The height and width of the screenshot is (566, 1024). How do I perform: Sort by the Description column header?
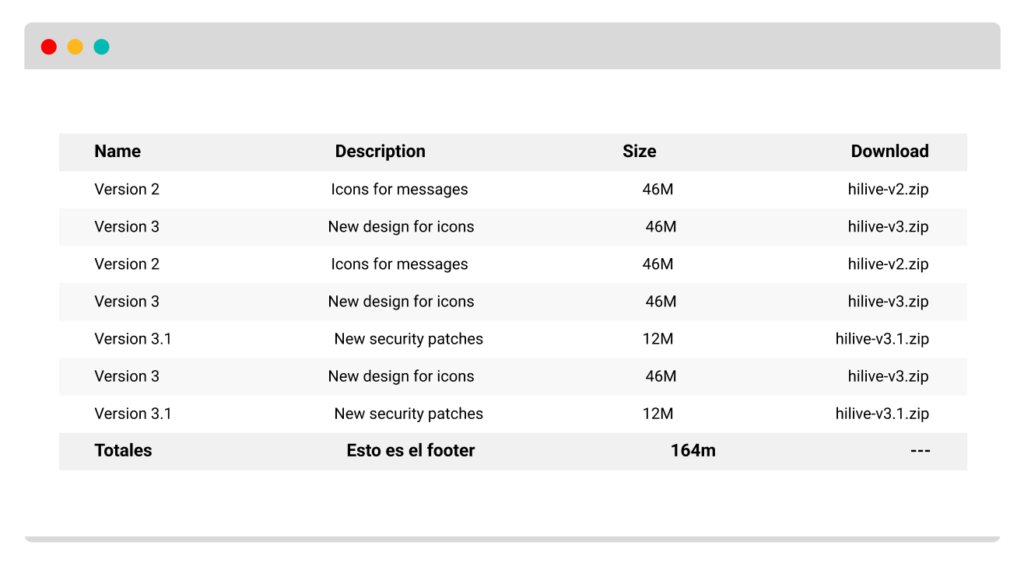[380, 151]
